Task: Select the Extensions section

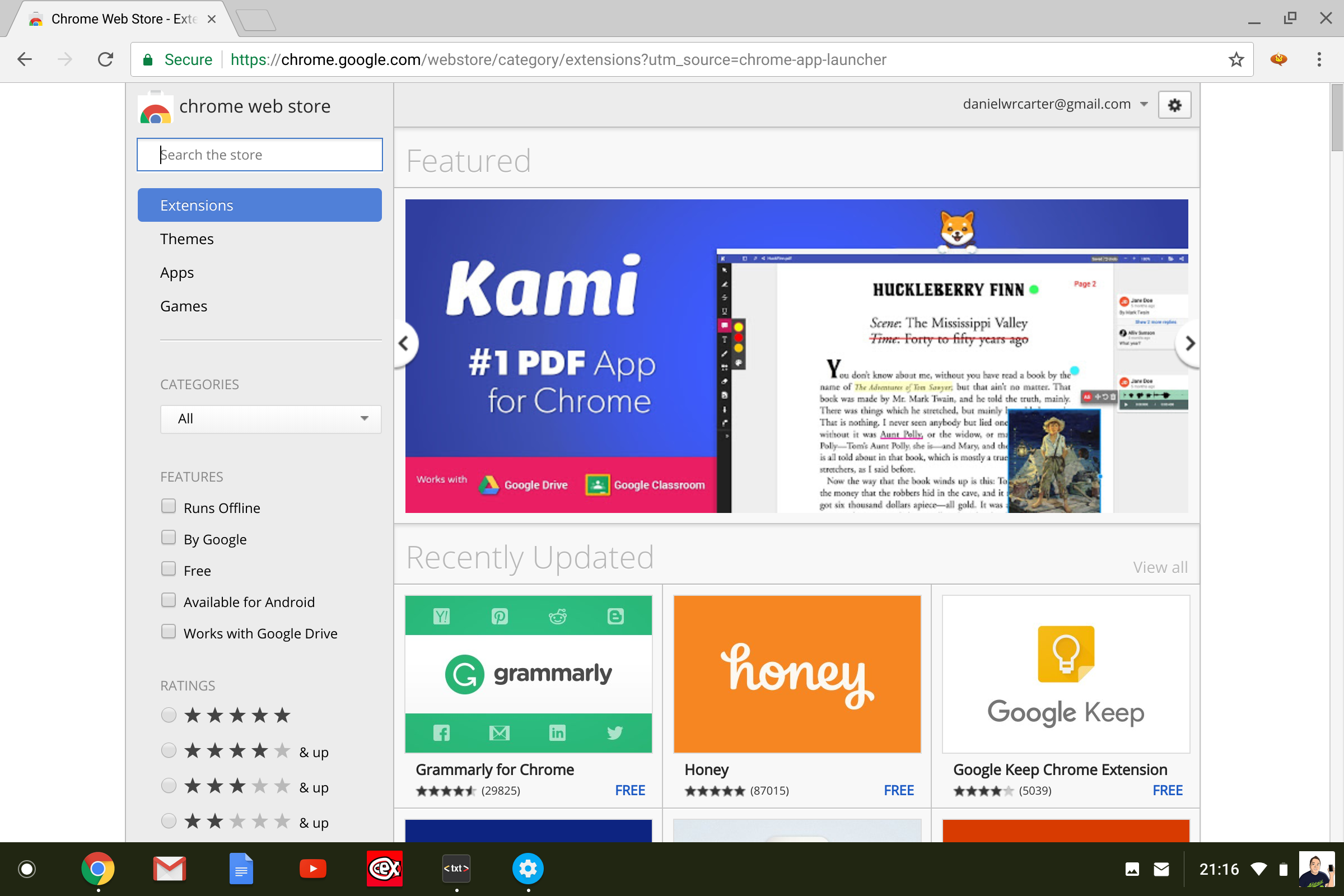Action: (259, 205)
